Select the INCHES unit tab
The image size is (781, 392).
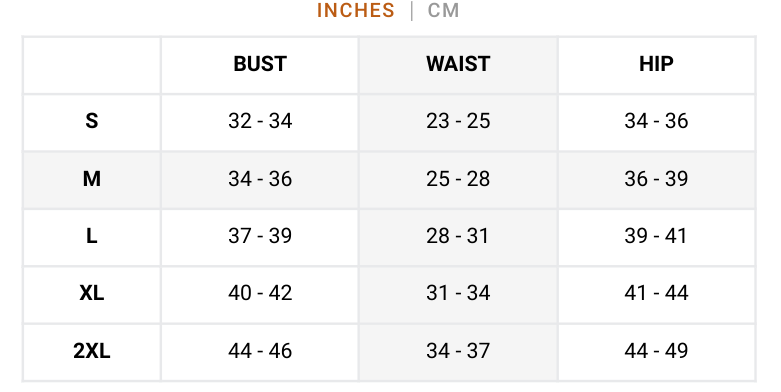tap(356, 10)
